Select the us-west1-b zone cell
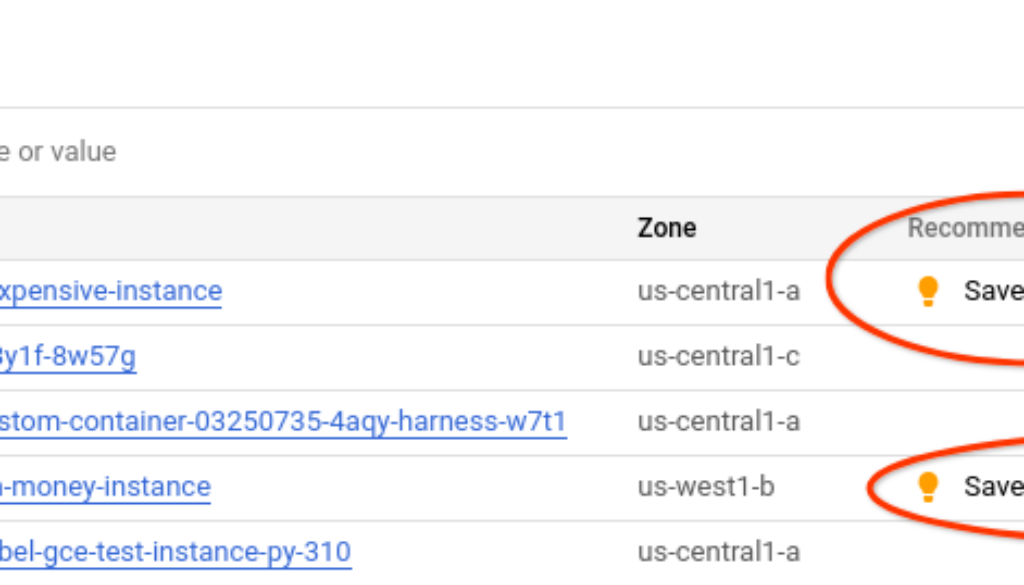The image size is (1024, 585). [706, 487]
